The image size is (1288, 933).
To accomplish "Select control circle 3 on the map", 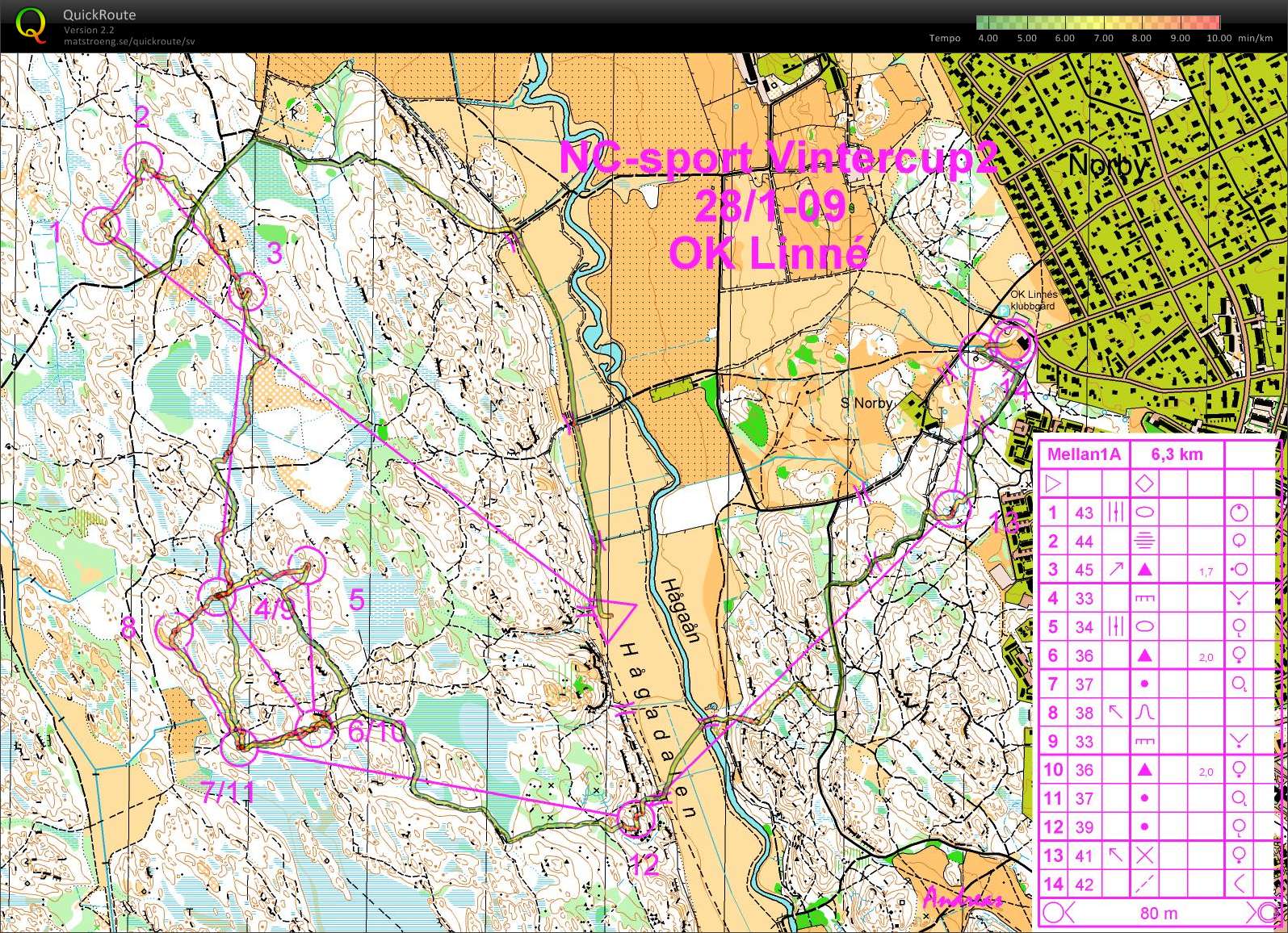I will coord(247,291).
